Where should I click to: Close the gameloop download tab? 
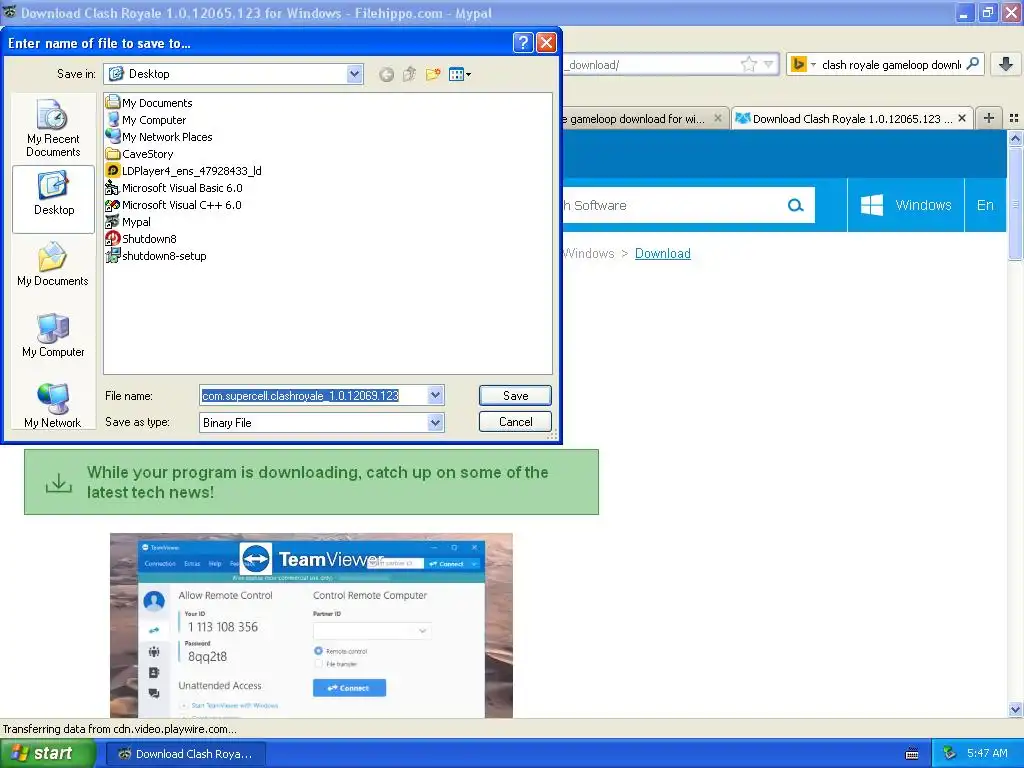(x=718, y=118)
